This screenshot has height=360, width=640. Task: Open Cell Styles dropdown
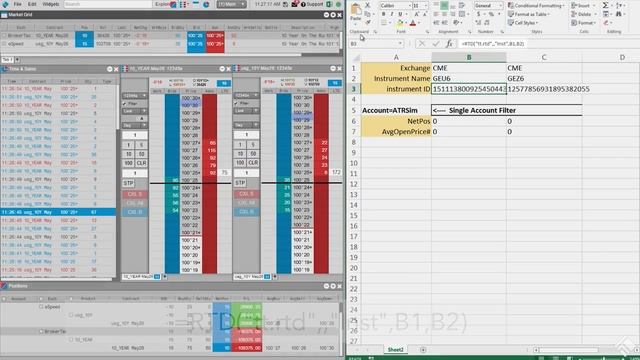[523, 23]
